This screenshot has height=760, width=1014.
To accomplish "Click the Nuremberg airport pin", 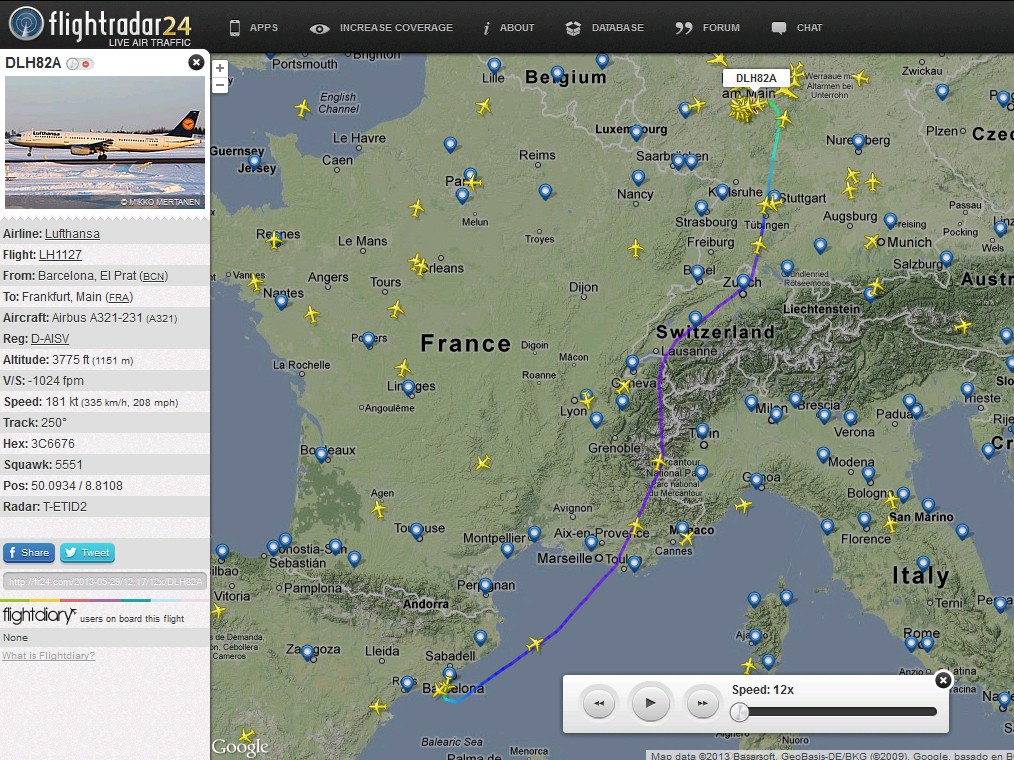I will [858, 142].
